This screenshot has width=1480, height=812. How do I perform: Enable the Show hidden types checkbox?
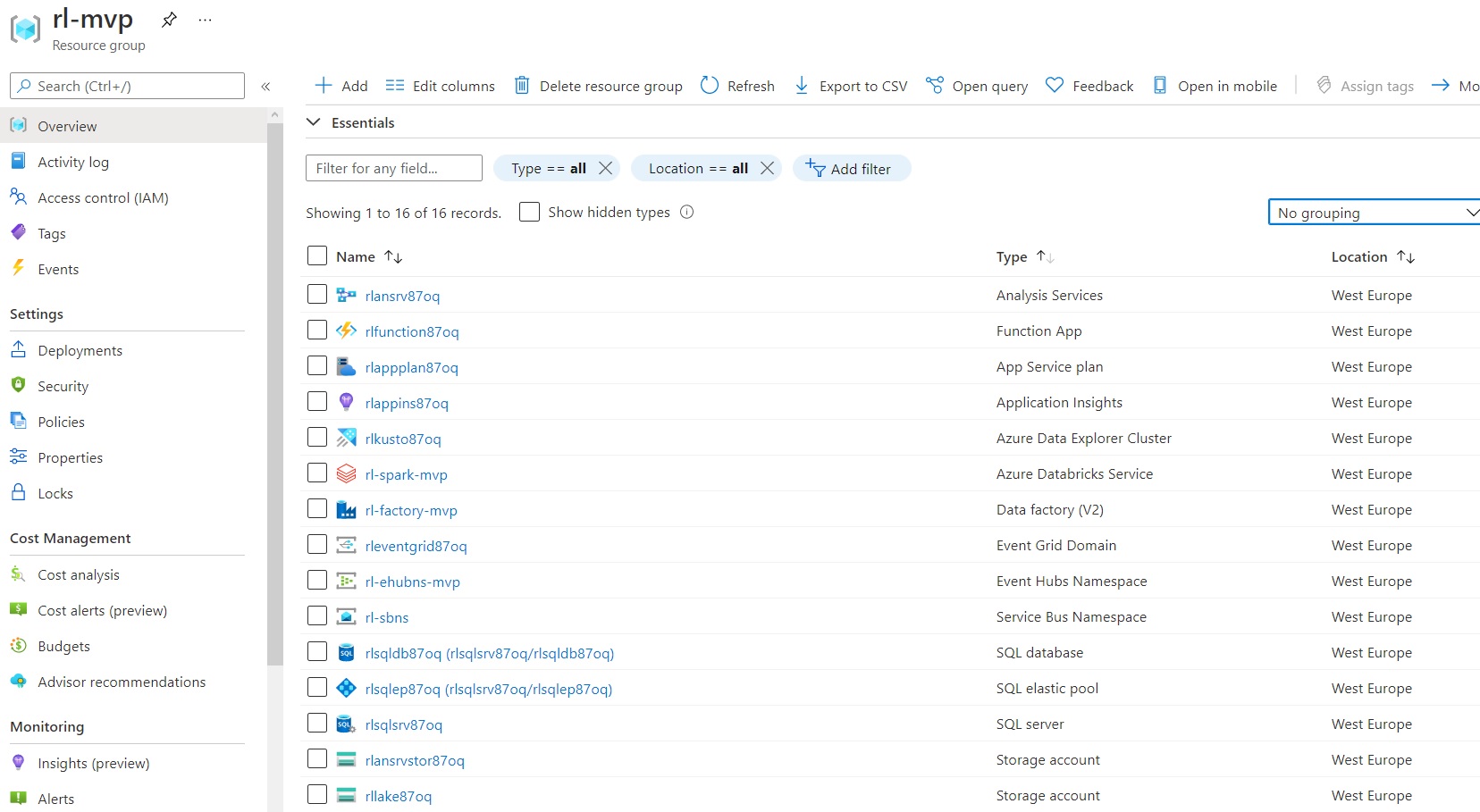(529, 212)
